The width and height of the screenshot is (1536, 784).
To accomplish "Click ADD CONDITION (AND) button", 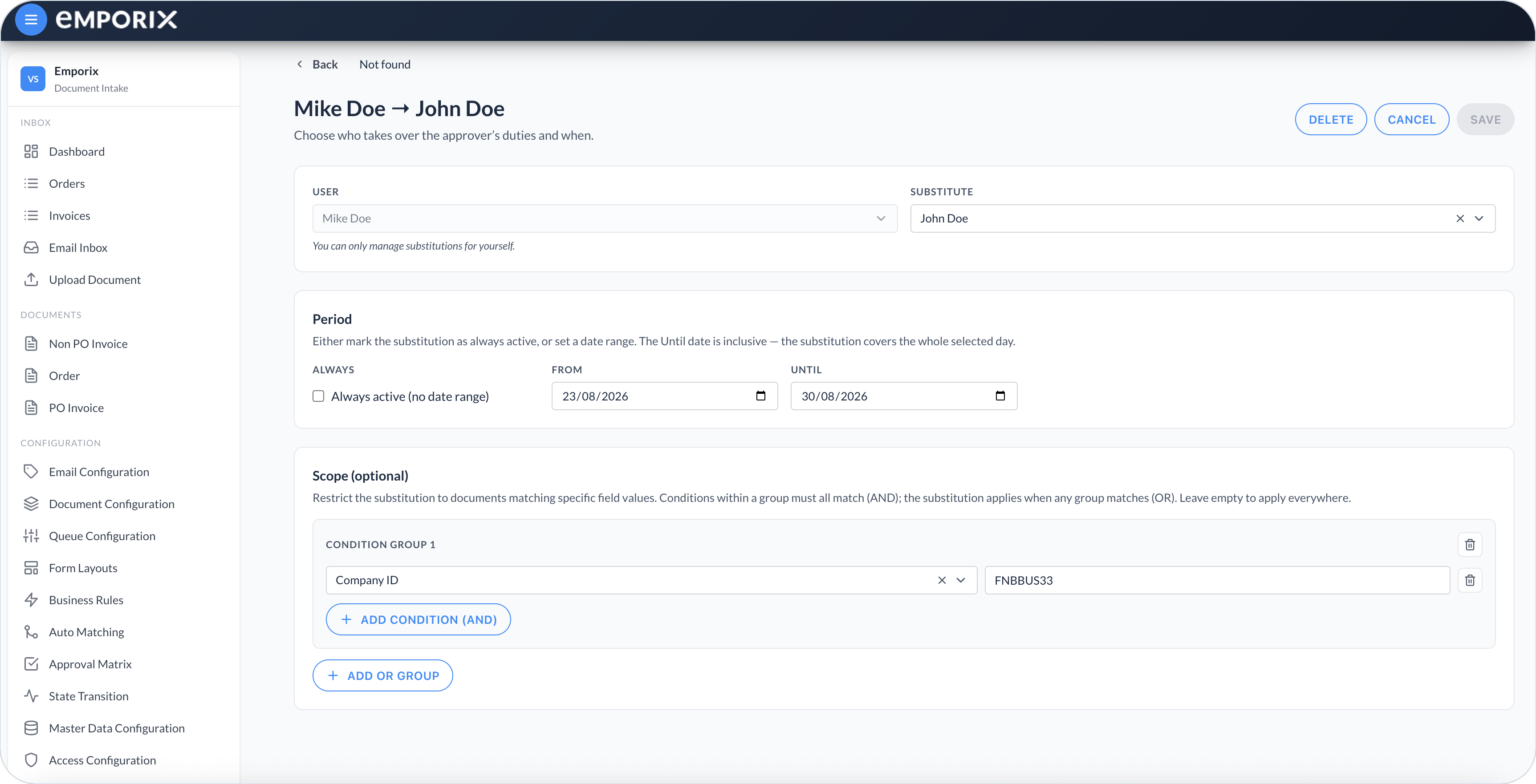I will (418, 619).
